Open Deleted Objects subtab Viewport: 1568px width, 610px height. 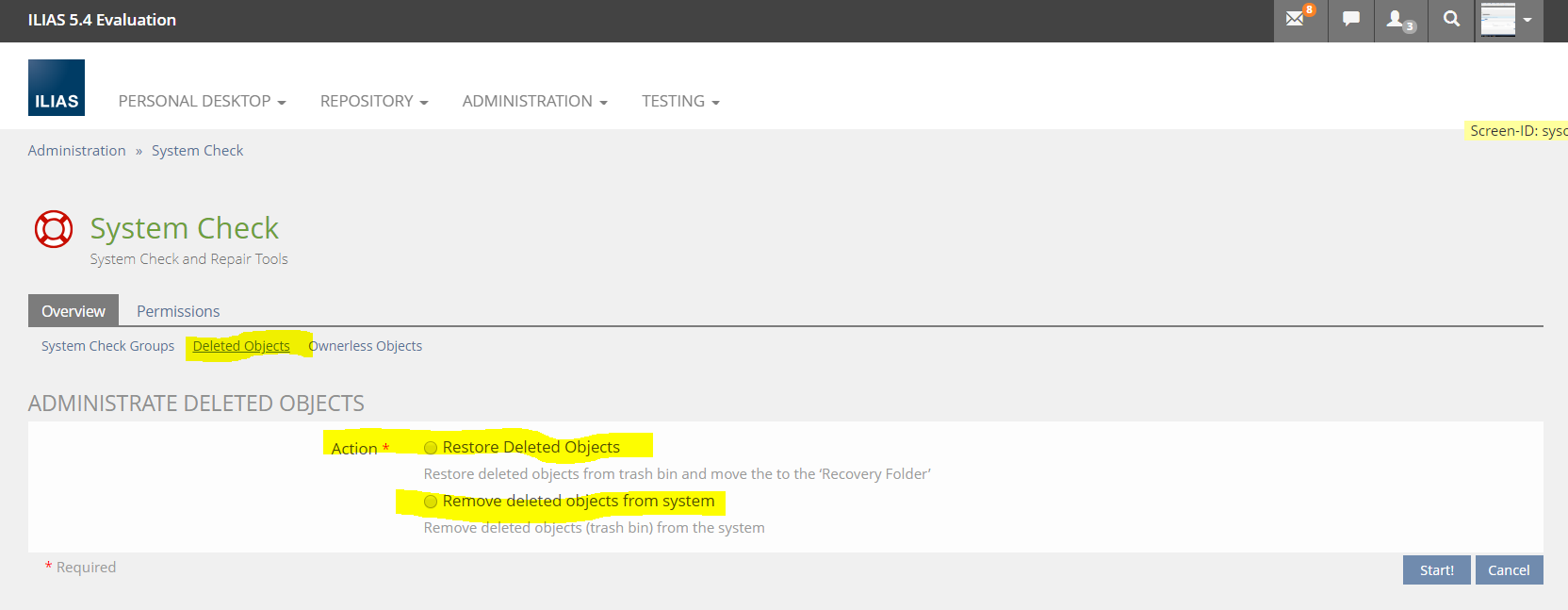pos(241,346)
